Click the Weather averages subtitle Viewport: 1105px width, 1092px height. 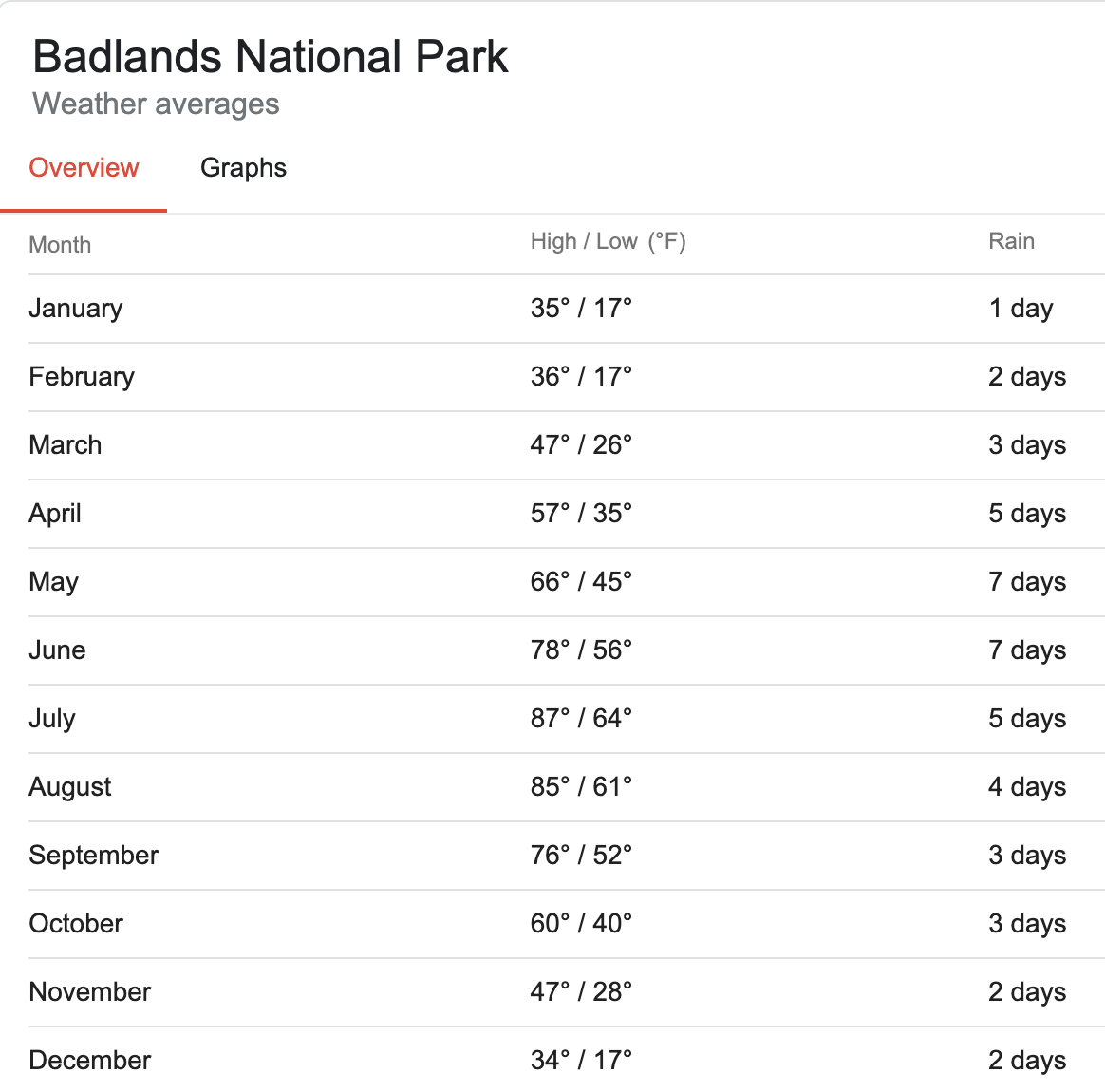pos(156,104)
